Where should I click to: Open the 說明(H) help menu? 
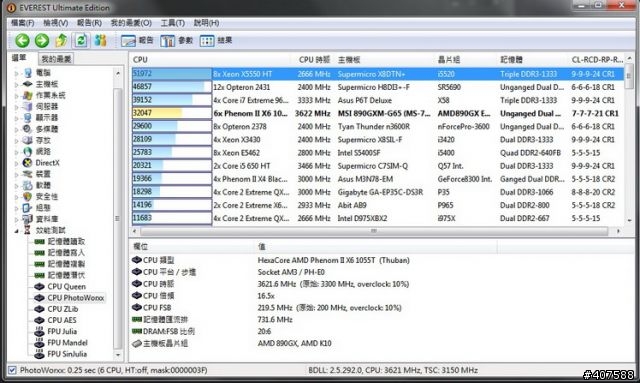pyautogui.click(x=207, y=23)
